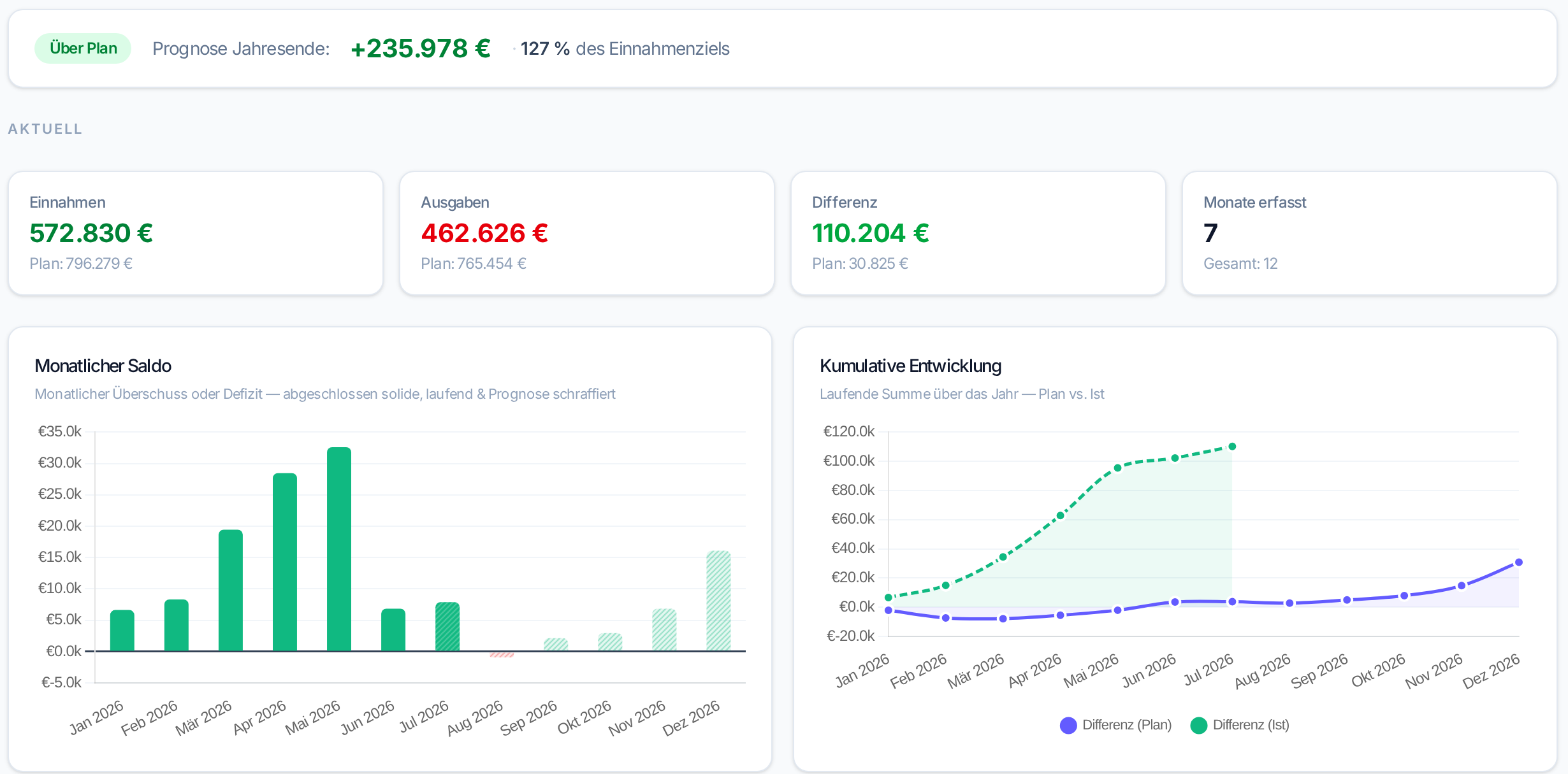Select the Jan 2026 bar in Monatlicher Saldo
This screenshot has height=774, width=1568.
tap(122, 631)
